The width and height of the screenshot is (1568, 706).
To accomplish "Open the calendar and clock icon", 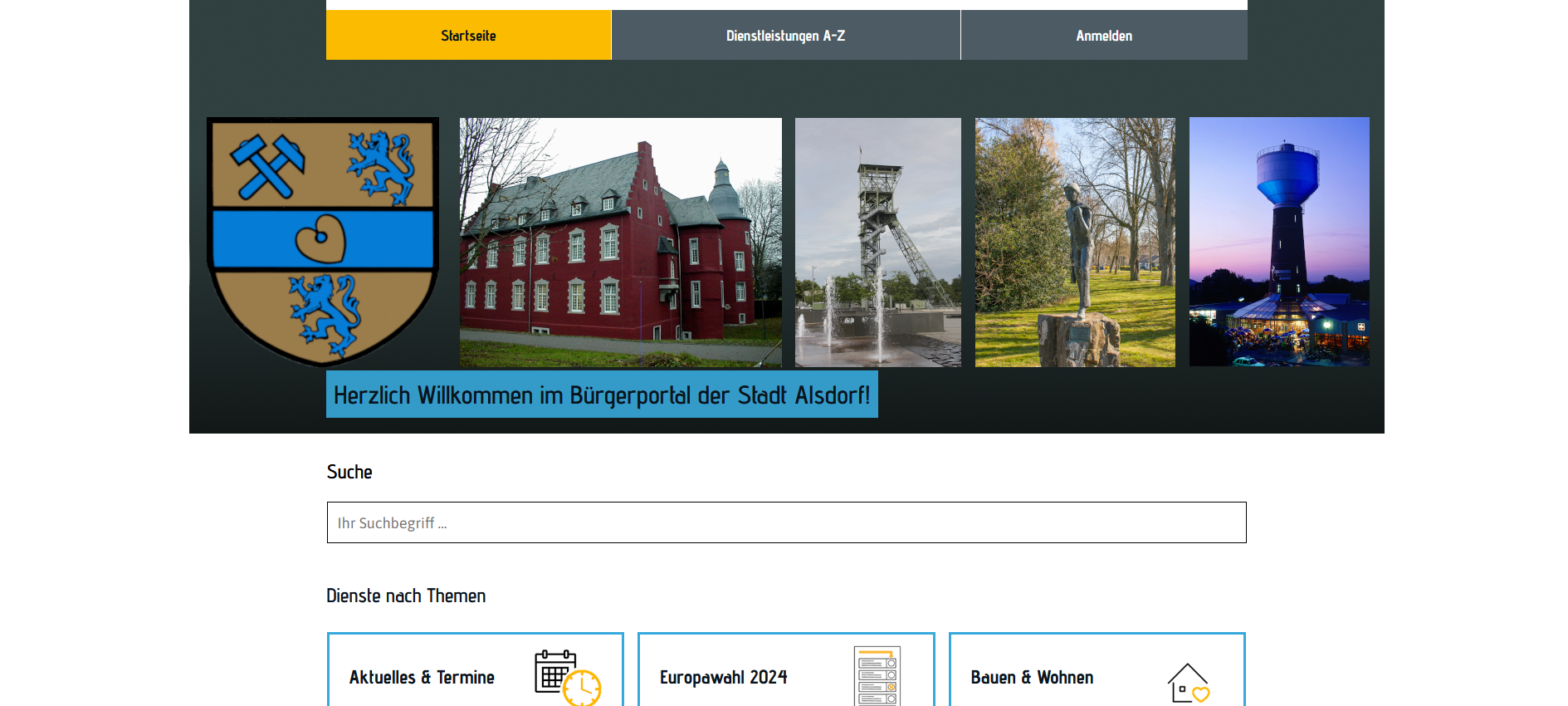I will pos(567,677).
